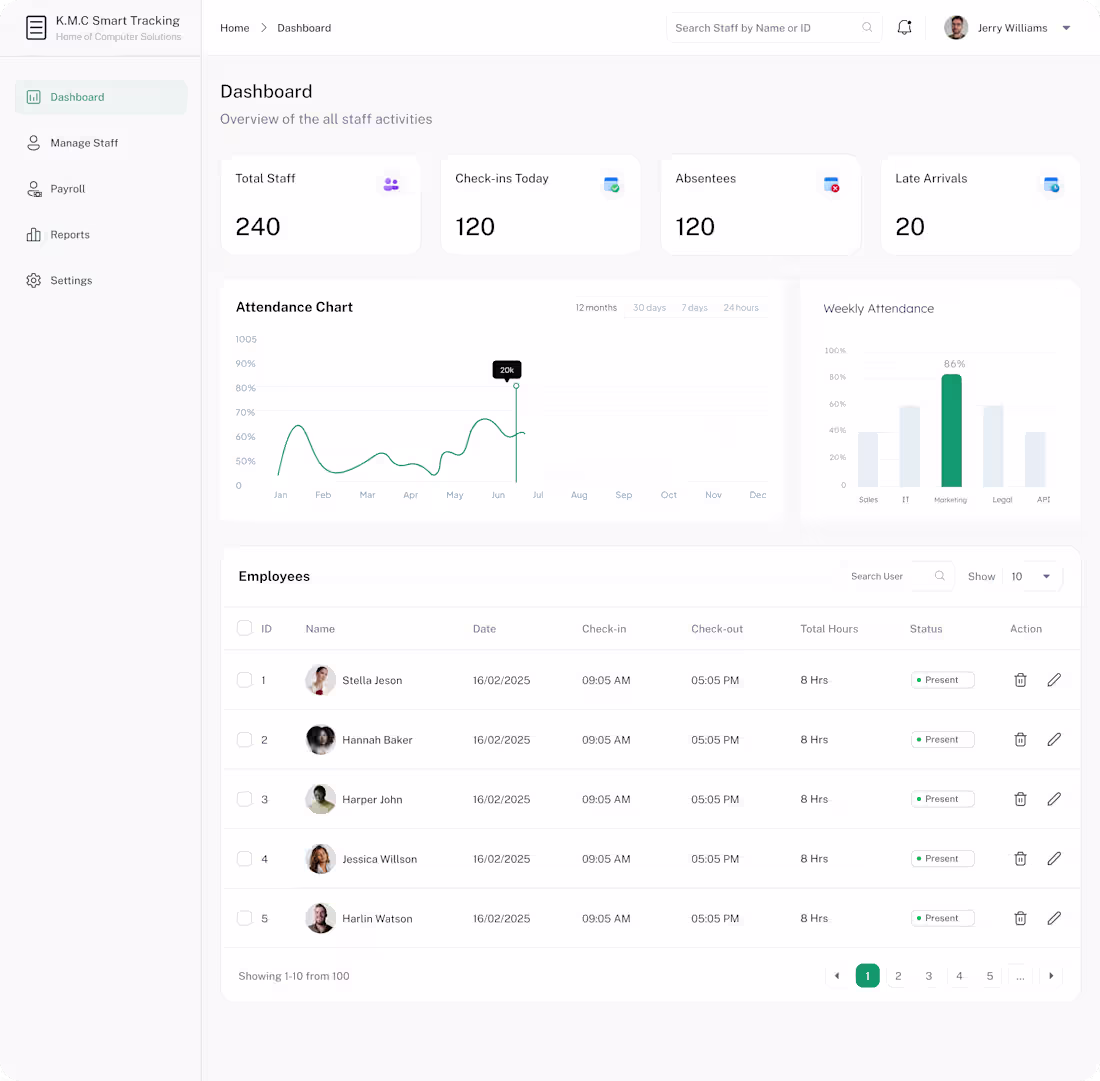Open Settings in the sidebar
The image size is (1100, 1081).
tap(101, 281)
